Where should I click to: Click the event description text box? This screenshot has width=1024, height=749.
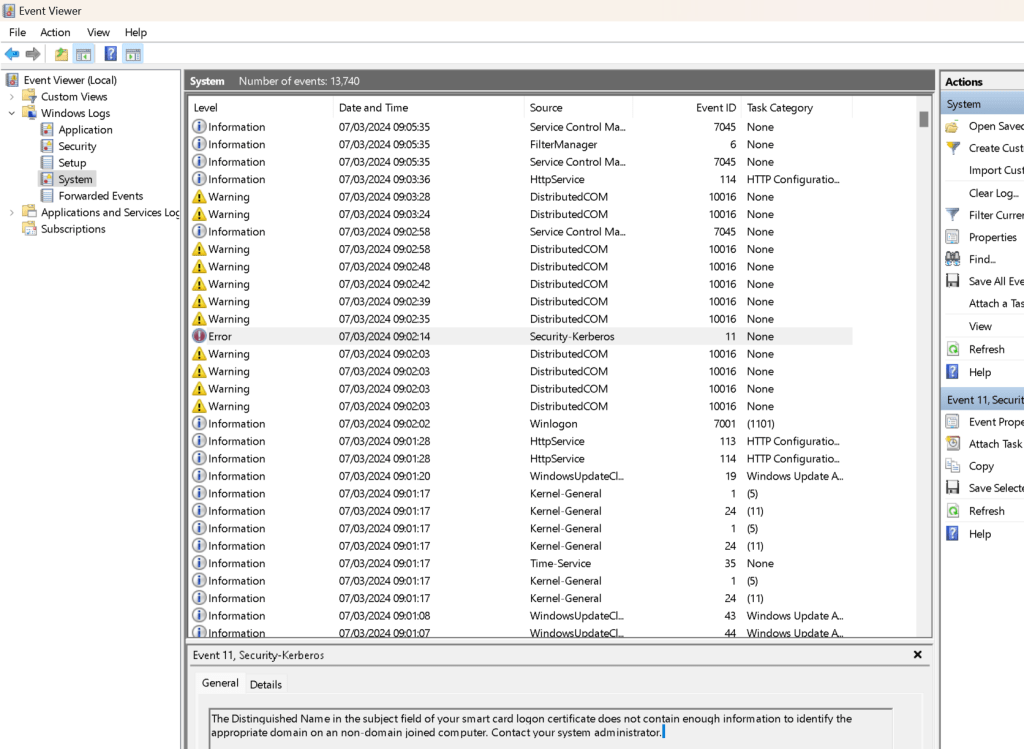tap(550, 726)
